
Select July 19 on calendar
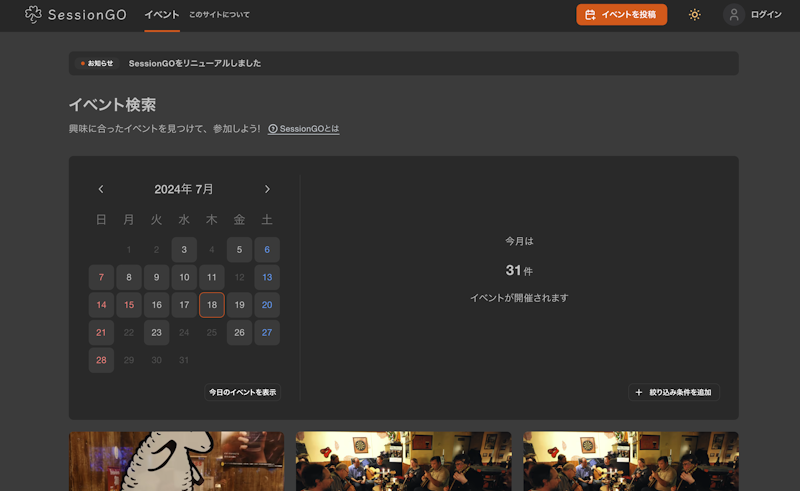pos(239,305)
